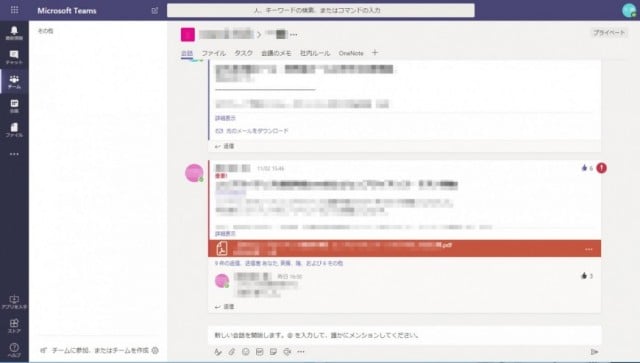Open the Format text icon in composer
Image resolution: width=640 pixels, height=363 pixels.
click(218, 352)
